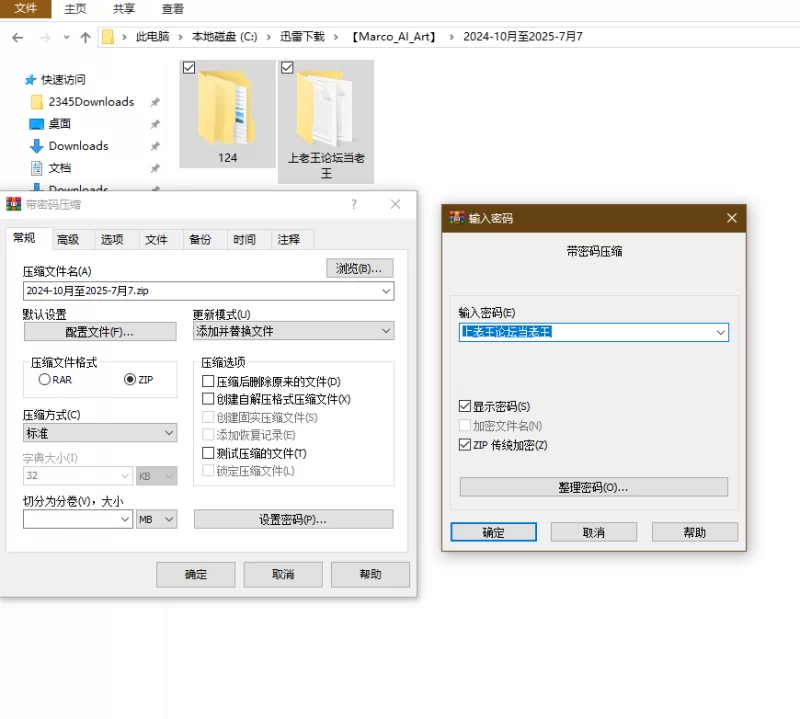
Task: Click the up-directory arrow in Explorer
Action: tap(85, 37)
